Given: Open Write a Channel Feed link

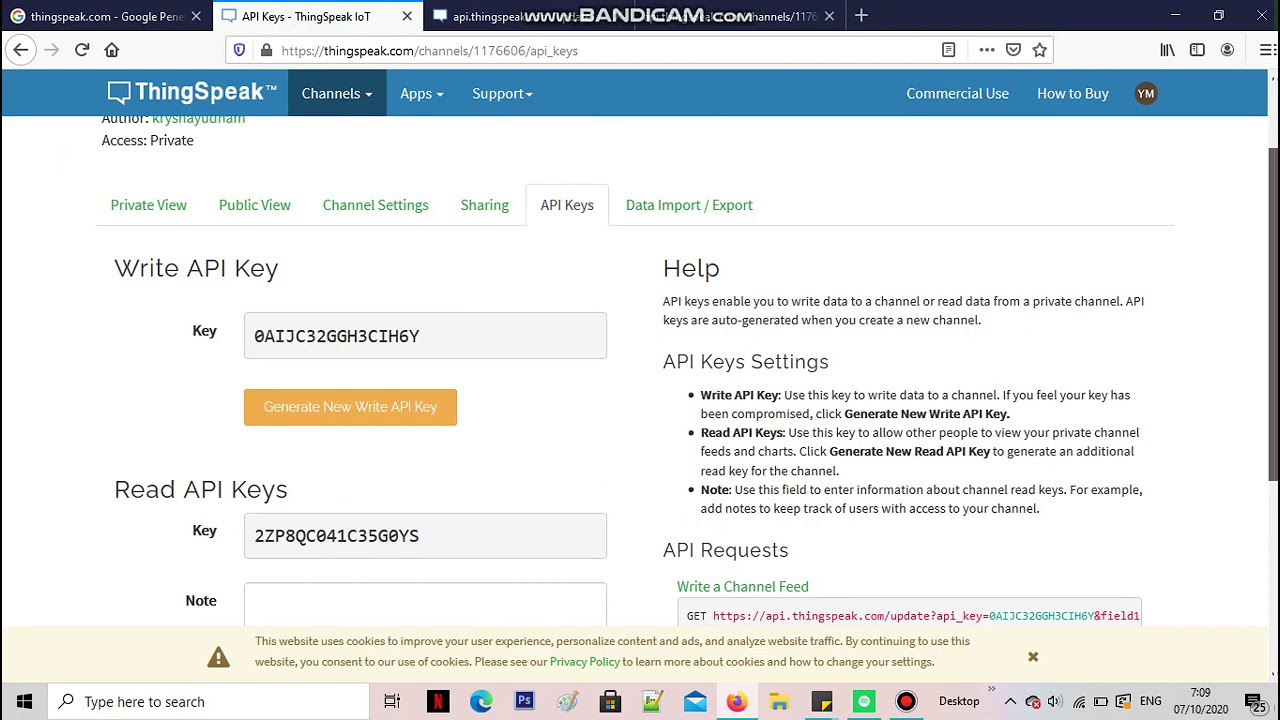Looking at the screenshot, I should coord(742,587).
